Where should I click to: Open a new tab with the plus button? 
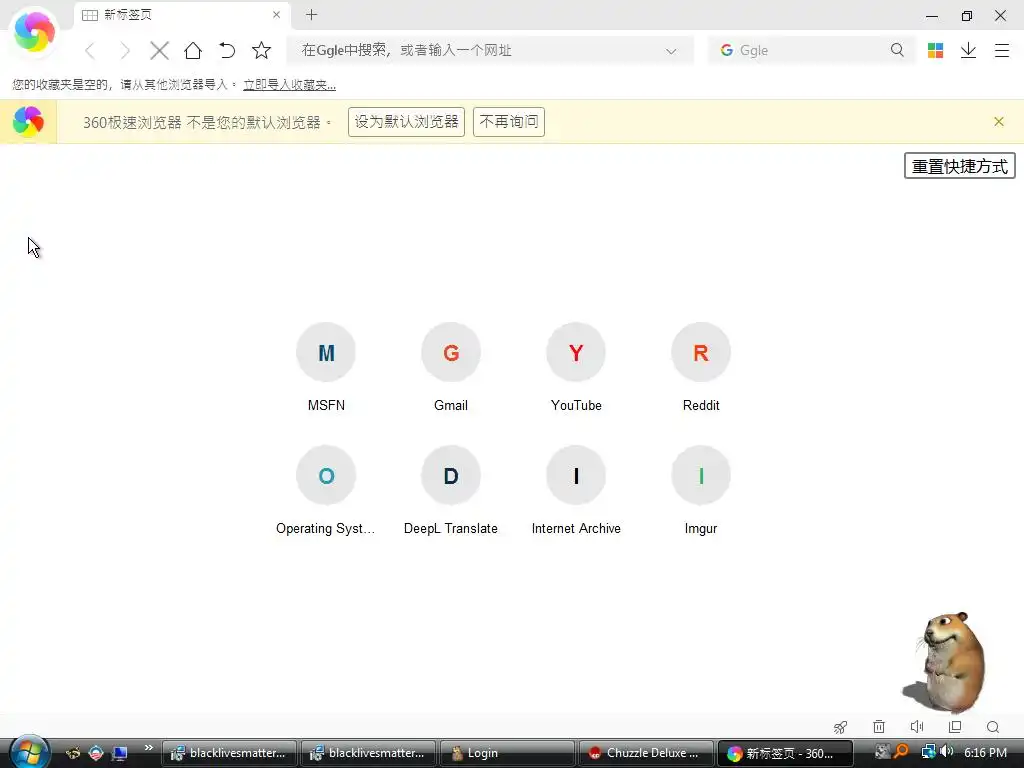[312, 14]
